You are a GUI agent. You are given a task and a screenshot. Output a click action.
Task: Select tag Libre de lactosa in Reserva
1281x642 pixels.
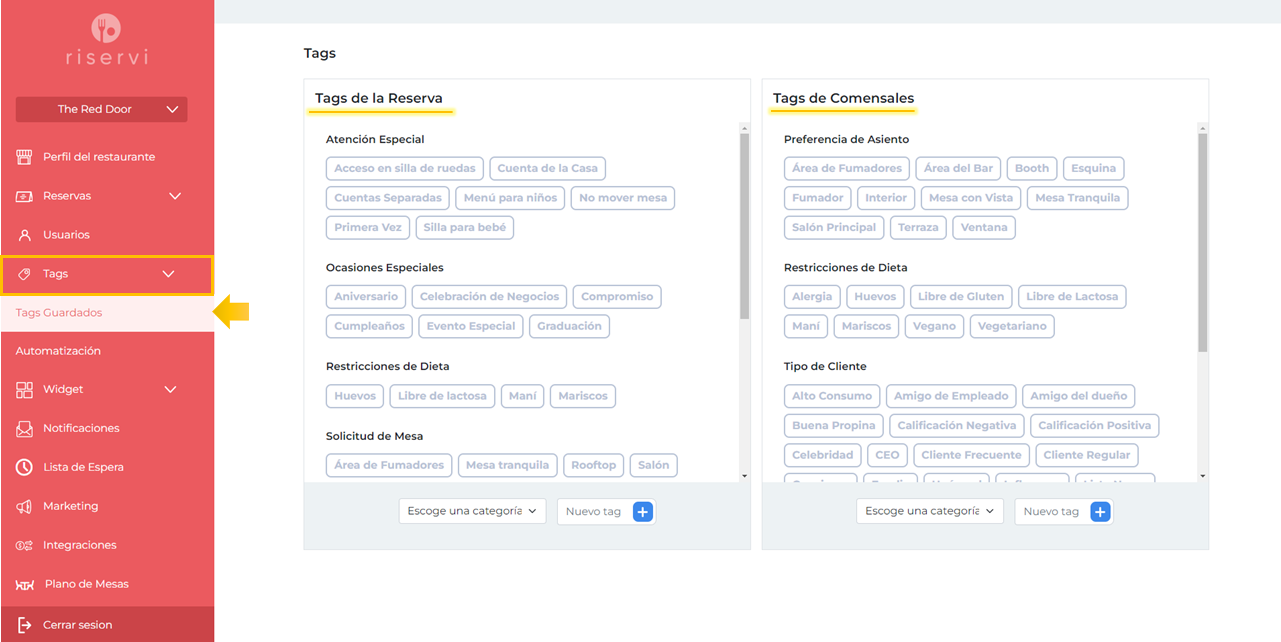click(x=442, y=396)
